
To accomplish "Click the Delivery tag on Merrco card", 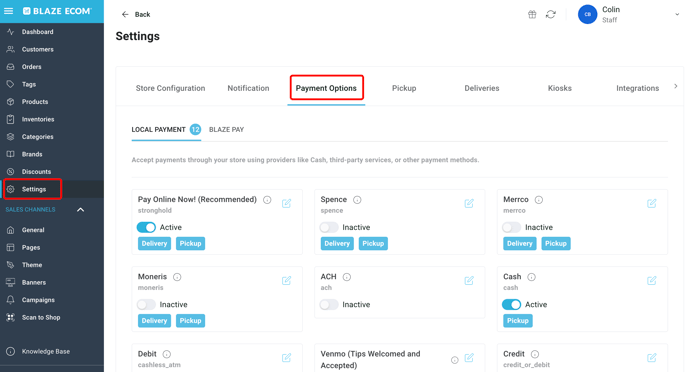I will pyautogui.click(x=520, y=243).
